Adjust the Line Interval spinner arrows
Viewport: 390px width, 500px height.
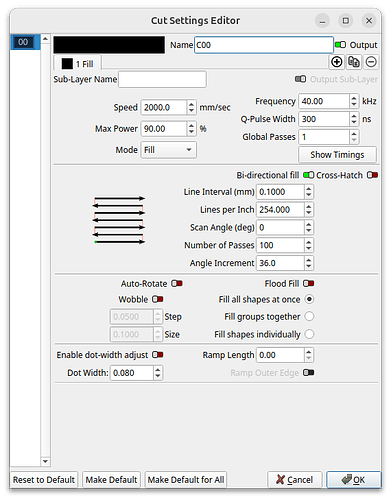click(x=309, y=192)
